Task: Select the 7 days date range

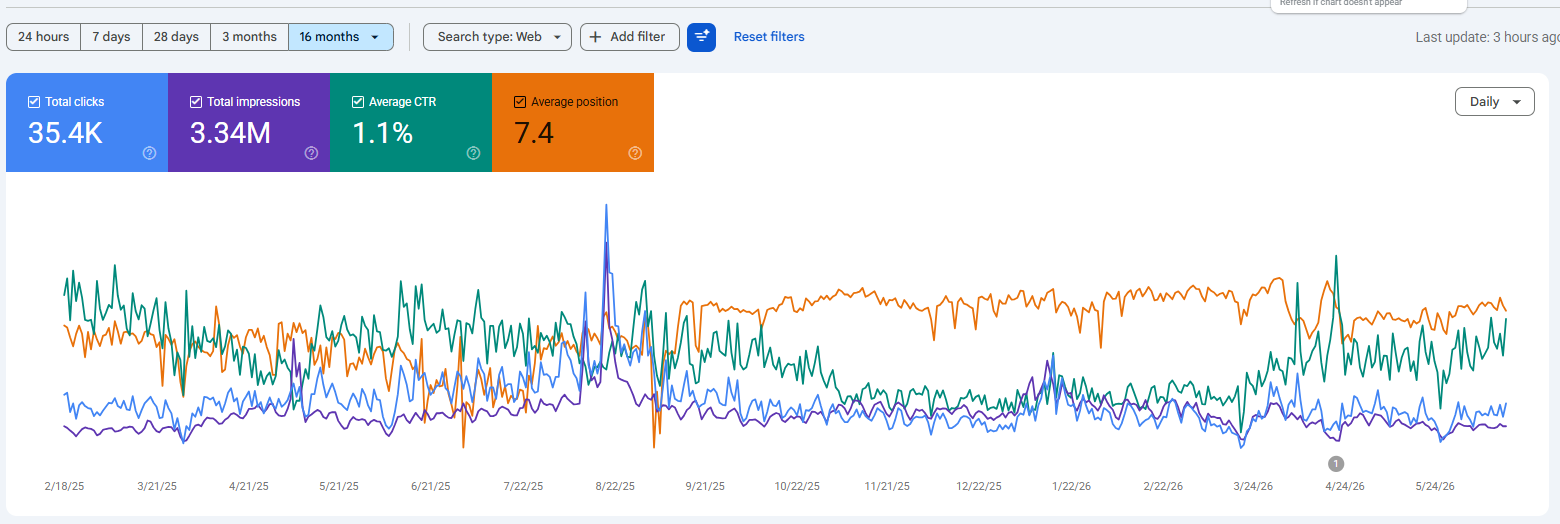Action: [111, 37]
